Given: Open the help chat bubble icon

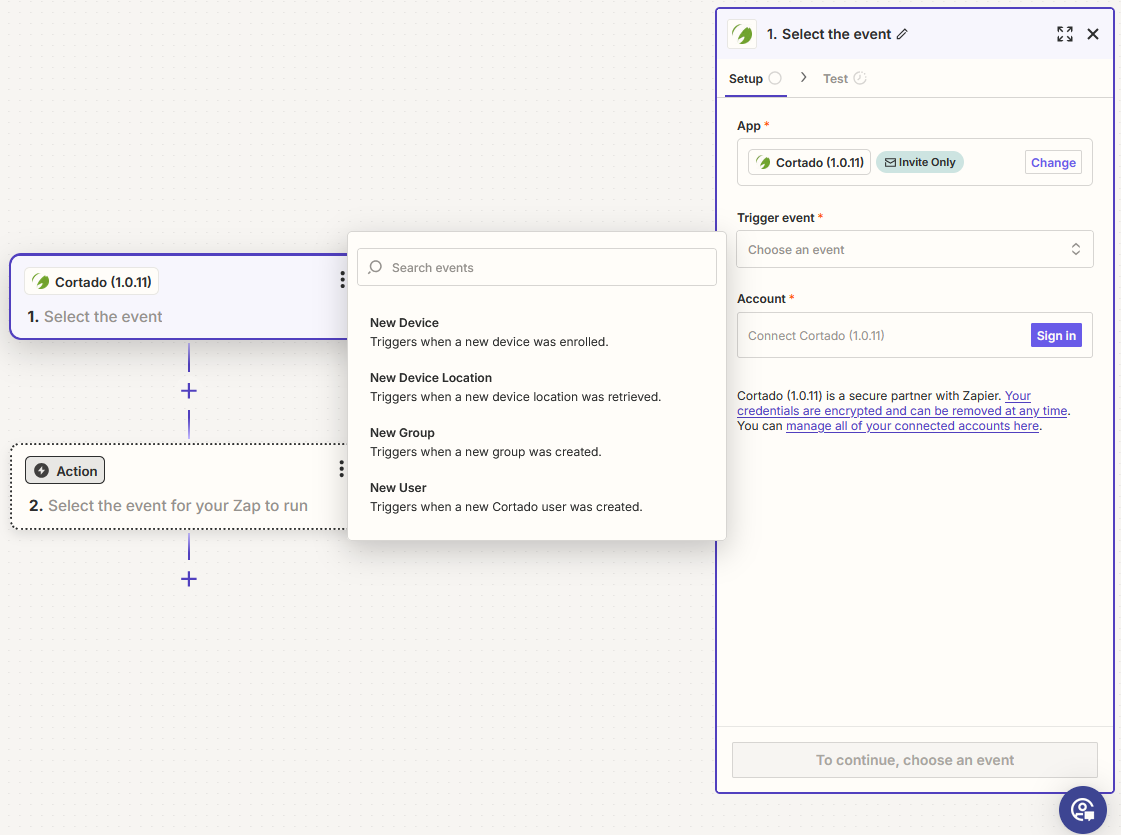Looking at the screenshot, I should tap(1082, 810).
